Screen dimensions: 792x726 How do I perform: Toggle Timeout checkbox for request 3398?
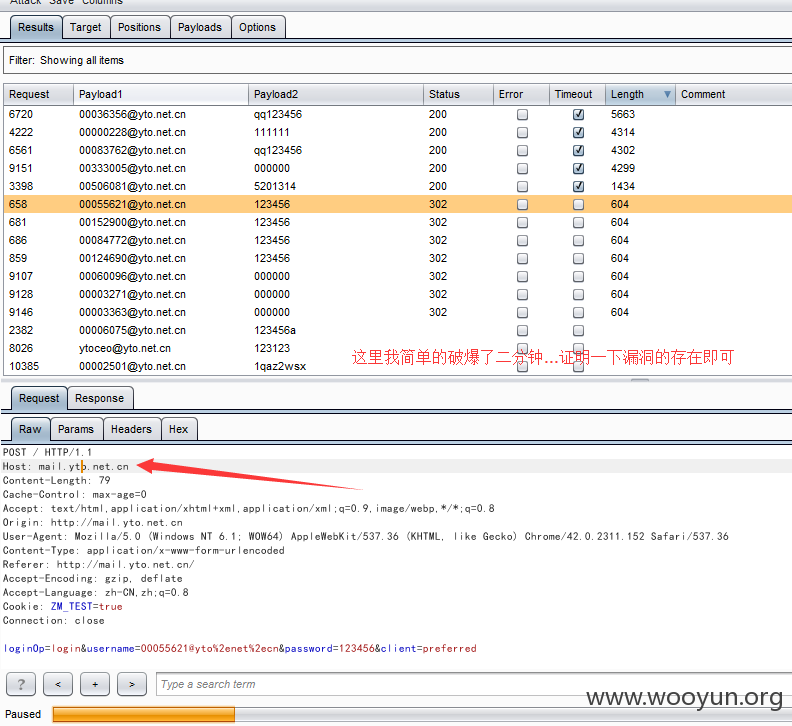click(x=578, y=186)
